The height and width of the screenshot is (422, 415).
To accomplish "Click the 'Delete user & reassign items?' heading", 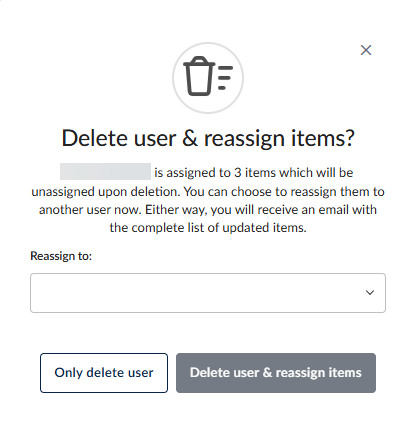I will [x=208, y=138].
